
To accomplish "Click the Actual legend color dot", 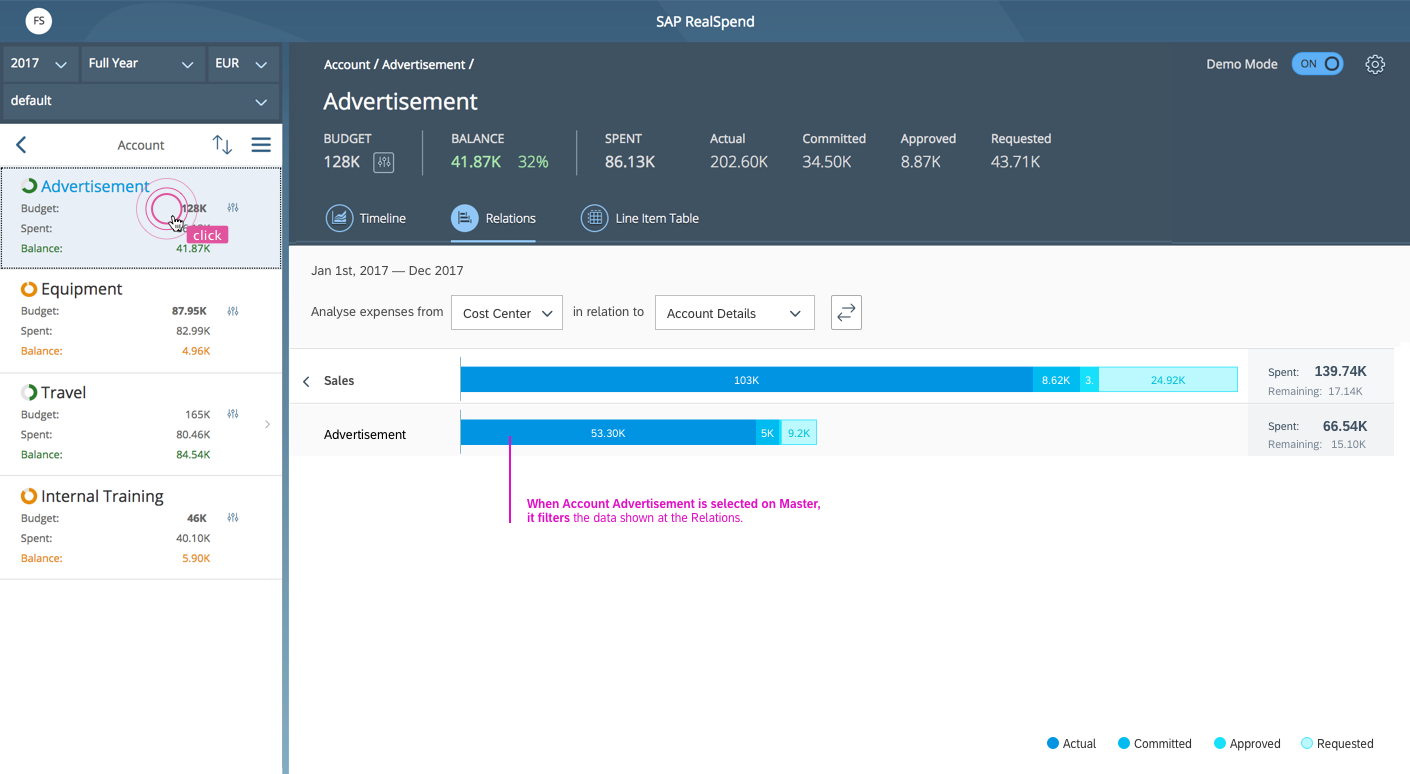I will click(x=1053, y=743).
